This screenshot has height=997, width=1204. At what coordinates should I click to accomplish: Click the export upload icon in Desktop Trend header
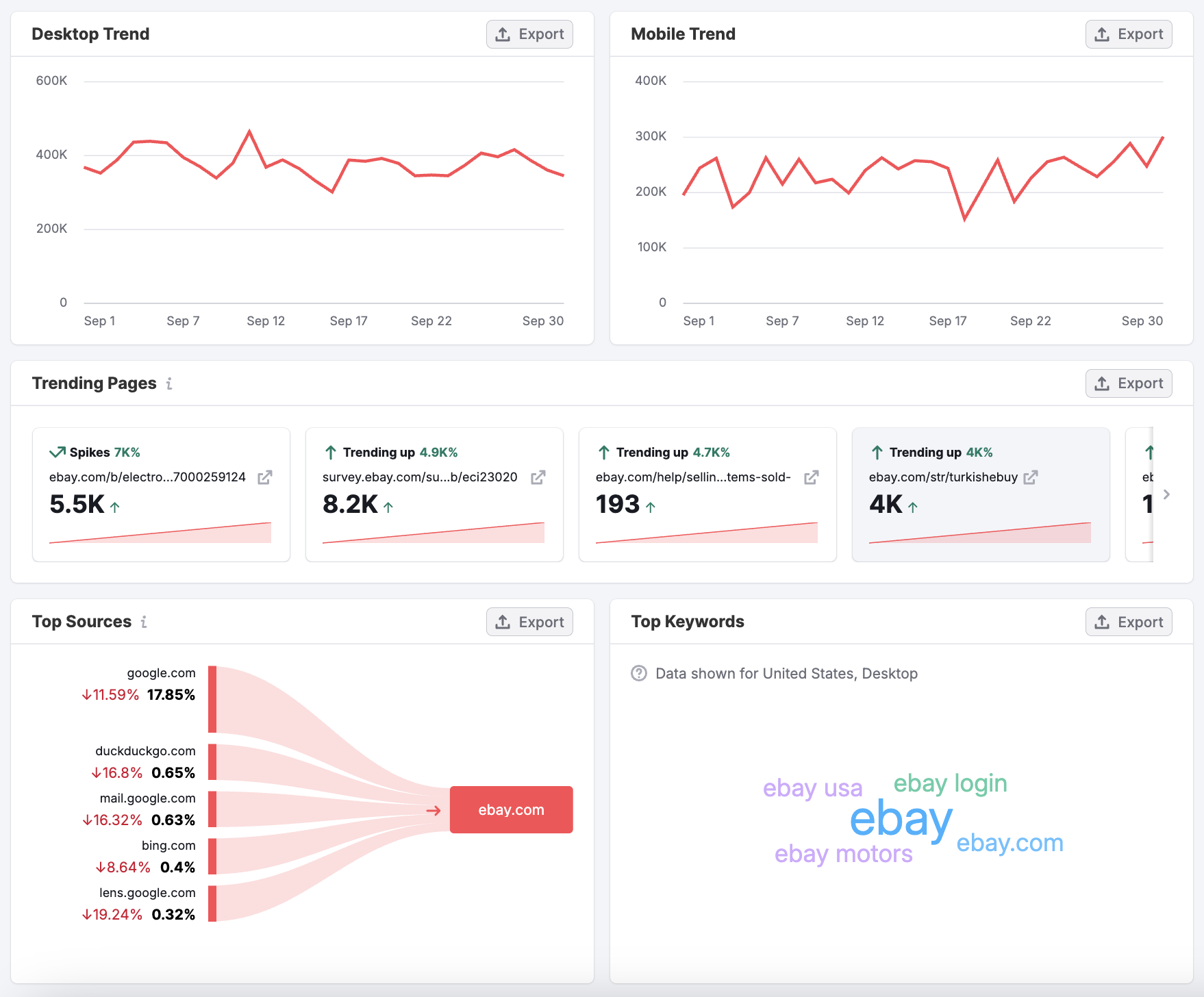503,34
